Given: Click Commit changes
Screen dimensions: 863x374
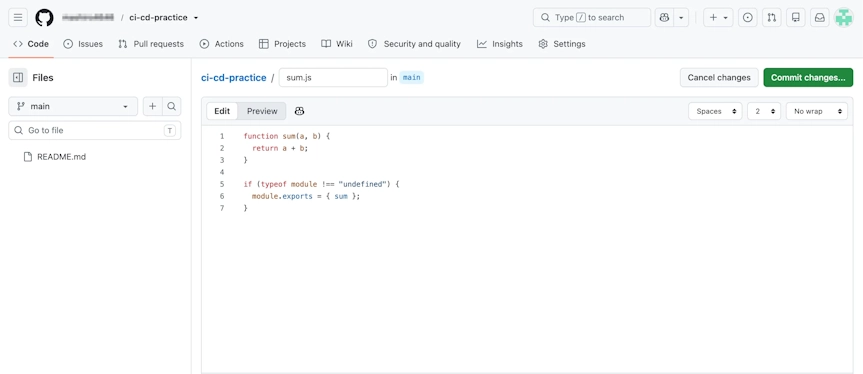Looking at the screenshot, I should coord(808,78).
